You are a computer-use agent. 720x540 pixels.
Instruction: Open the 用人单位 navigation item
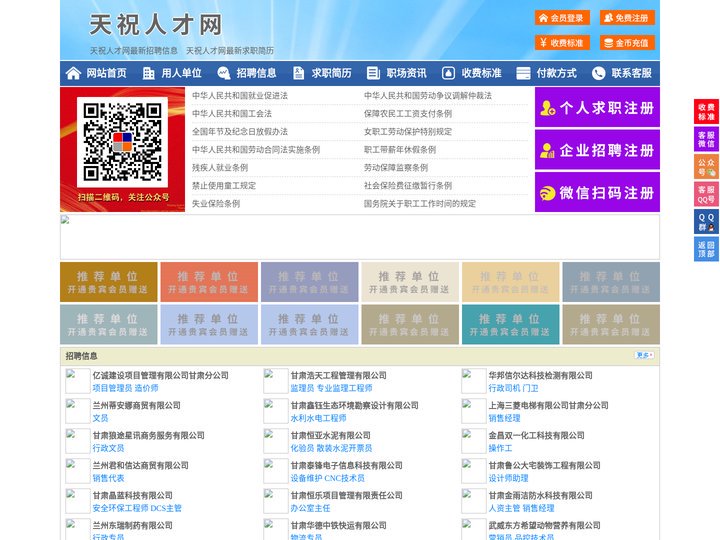pos(181,73)
